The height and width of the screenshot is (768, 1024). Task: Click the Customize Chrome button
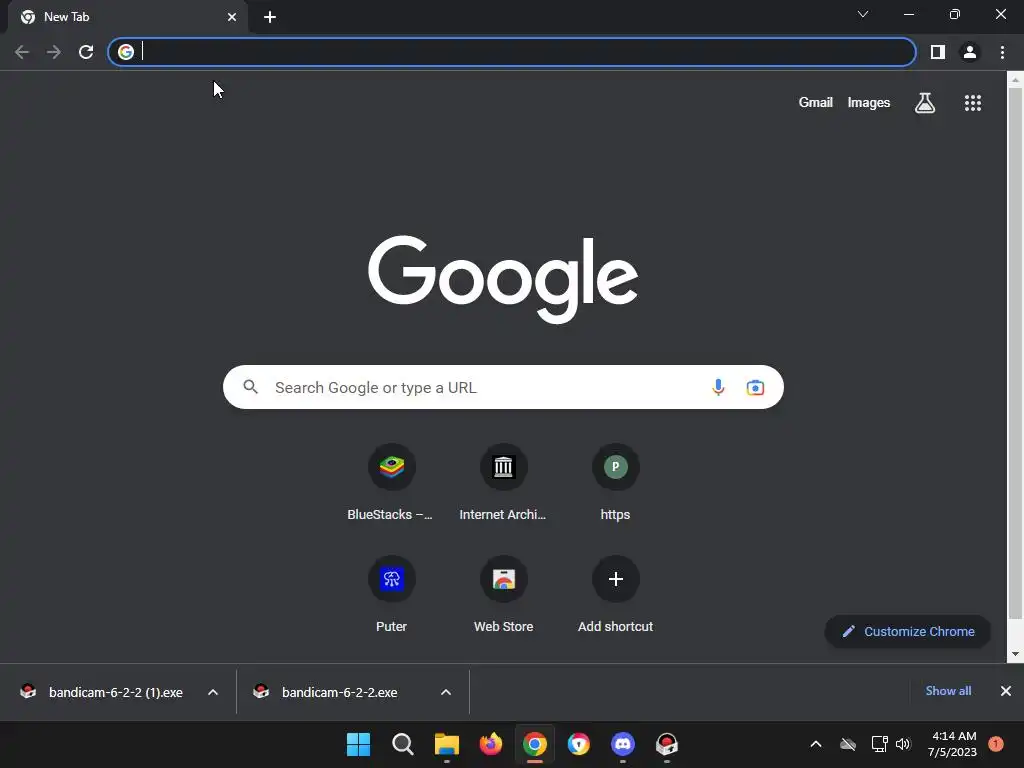[908, 632]
